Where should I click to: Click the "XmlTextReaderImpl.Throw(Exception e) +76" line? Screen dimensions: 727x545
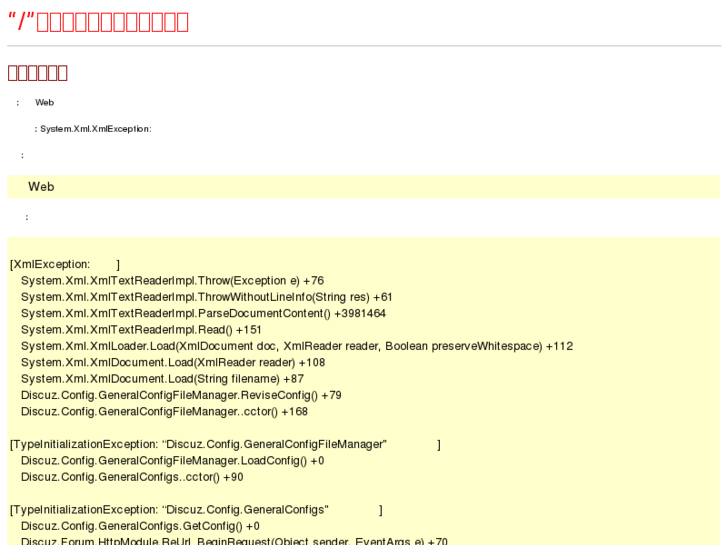pos(172,281)
